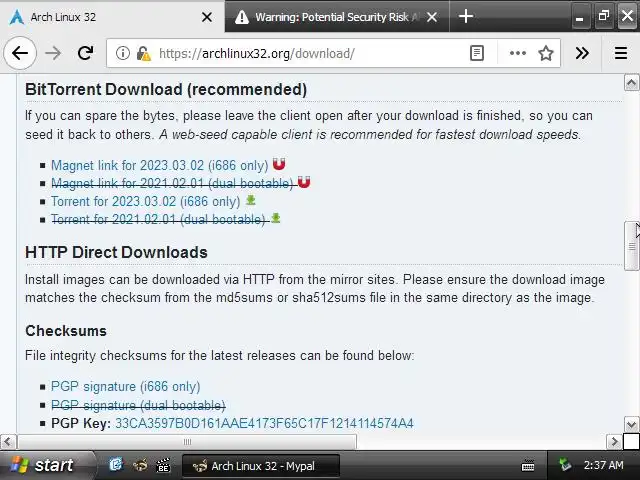Open Magnet link for 2023.03.02 (i686 only)
This screenshot has height=480, width=640.
pyautogui.click(x=160, y=165)
